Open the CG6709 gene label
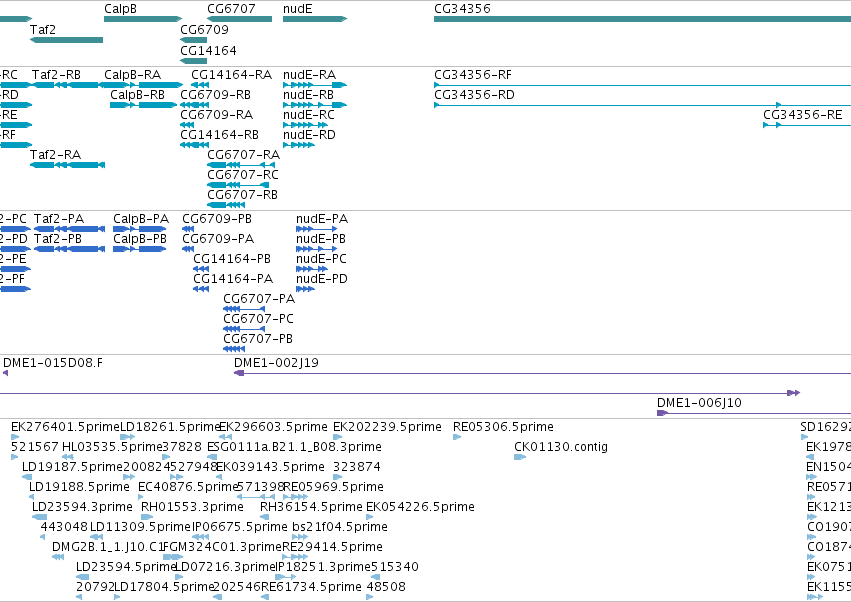This screenshot has height=602, width=851. [x=205, y=29]
